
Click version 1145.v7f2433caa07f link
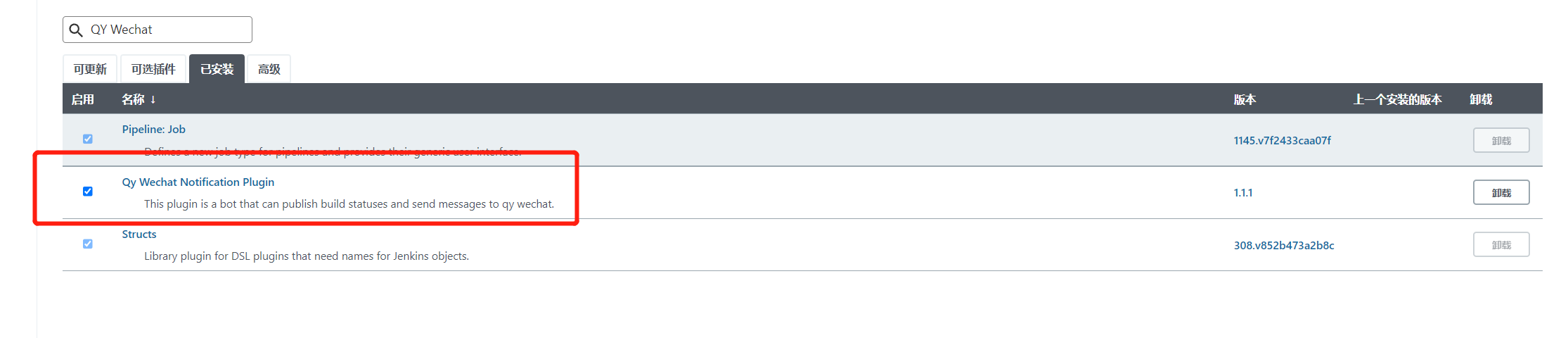(x=1282, y=141)
